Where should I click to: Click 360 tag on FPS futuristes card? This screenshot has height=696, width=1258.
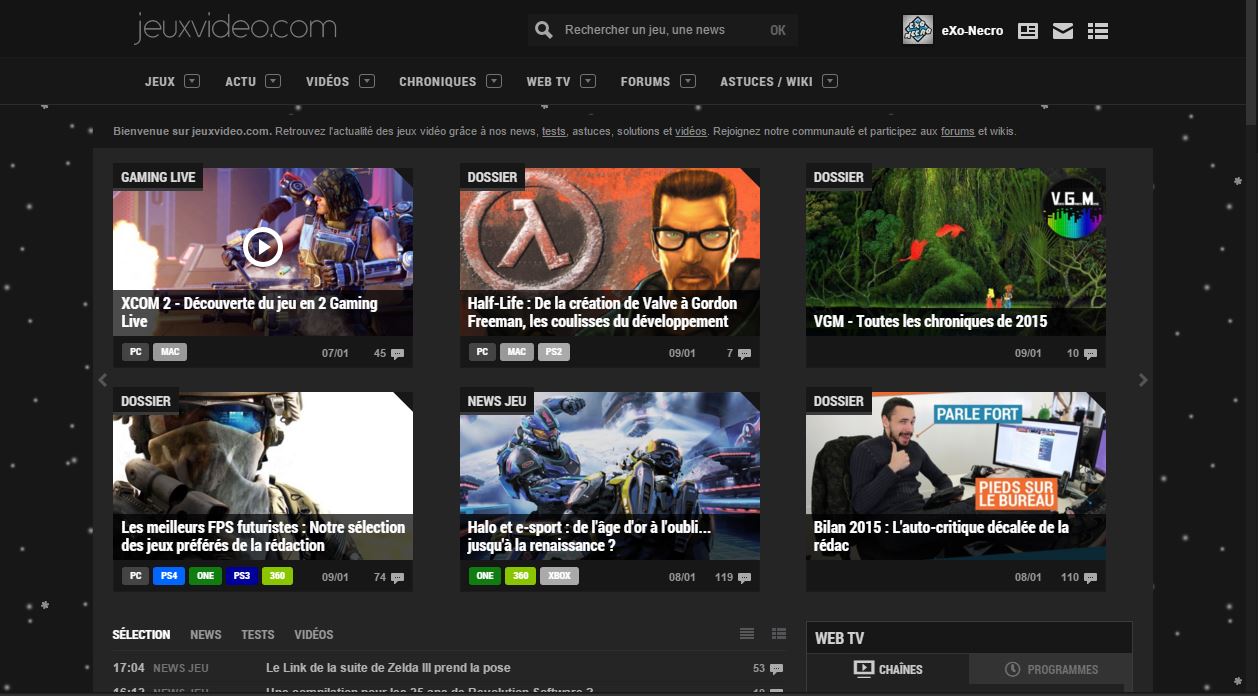(x=277, y=576)
